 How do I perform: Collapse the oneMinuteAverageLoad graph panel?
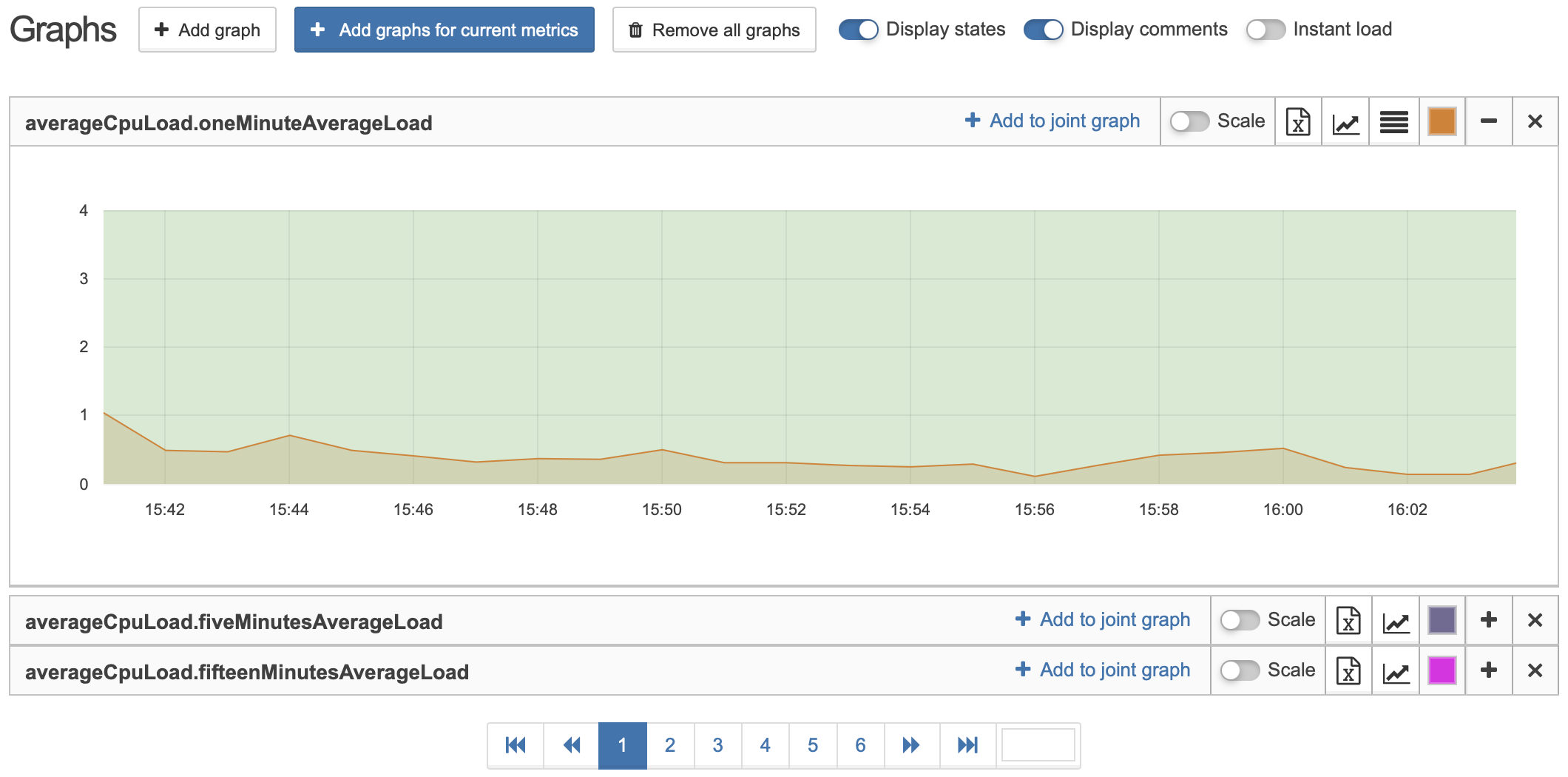coord(1489,121)
